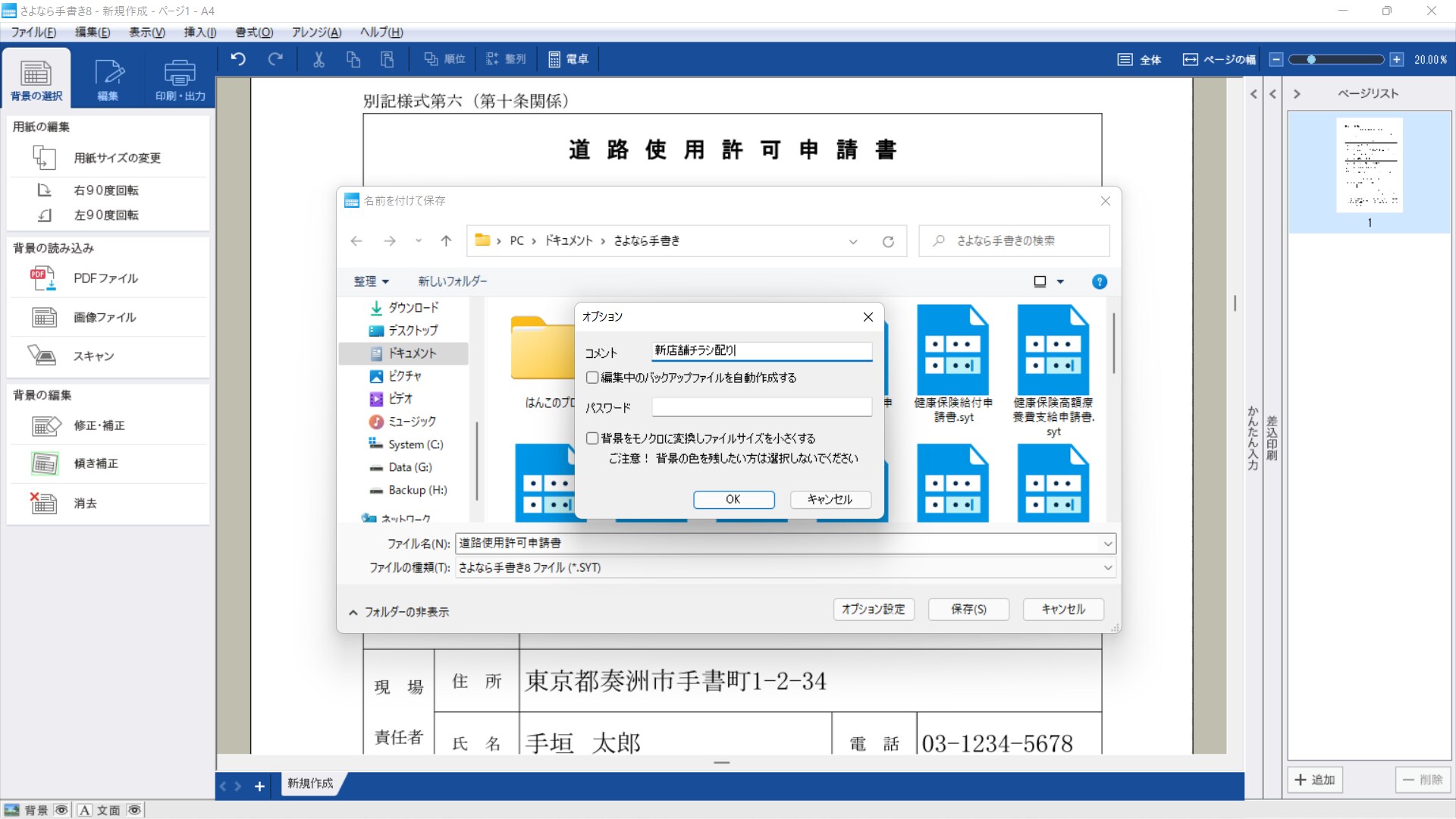Expand the ファイル名 dropdown

coord(1108,544)
